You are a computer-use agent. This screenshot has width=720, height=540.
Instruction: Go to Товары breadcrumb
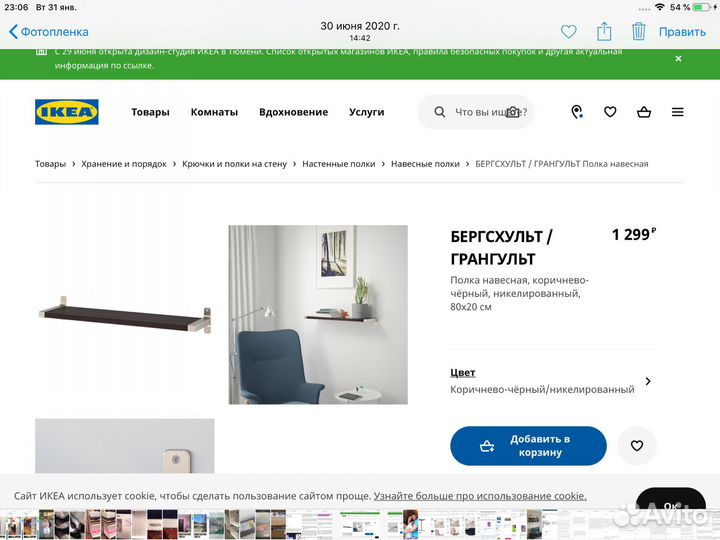tap(50, 164)
